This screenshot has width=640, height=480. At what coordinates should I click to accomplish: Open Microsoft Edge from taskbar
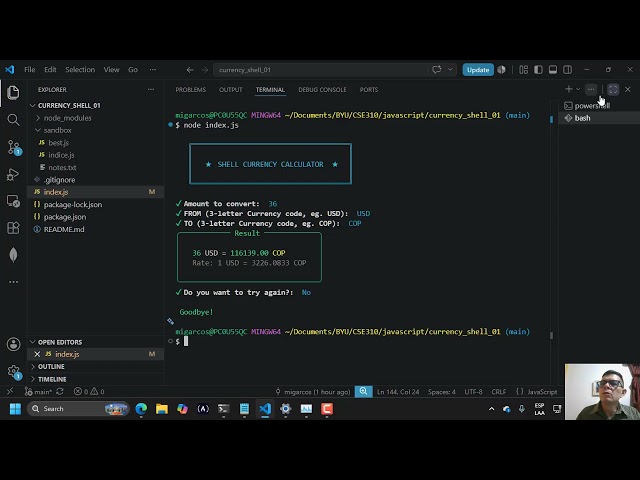[x=141, y=409]
